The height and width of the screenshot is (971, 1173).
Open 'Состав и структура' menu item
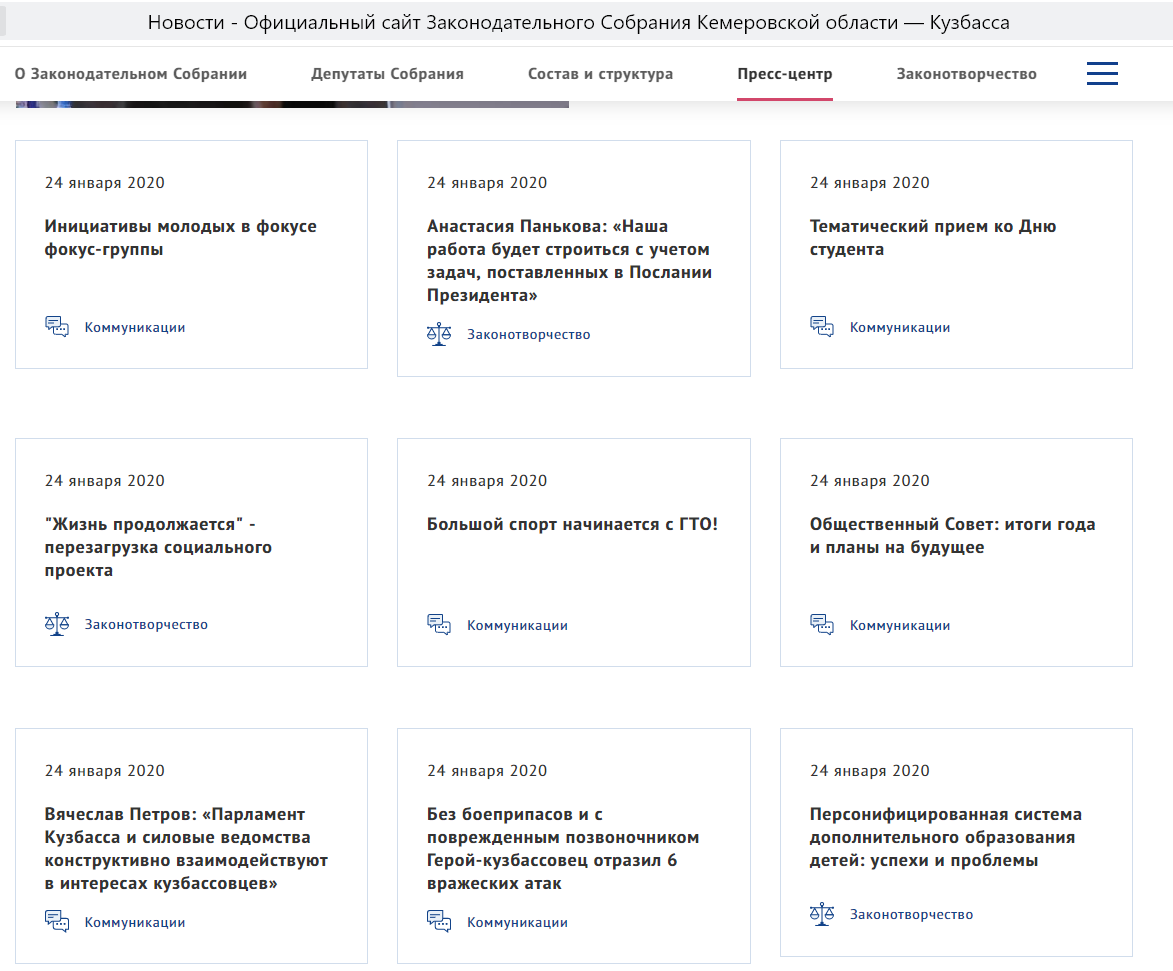601,74
